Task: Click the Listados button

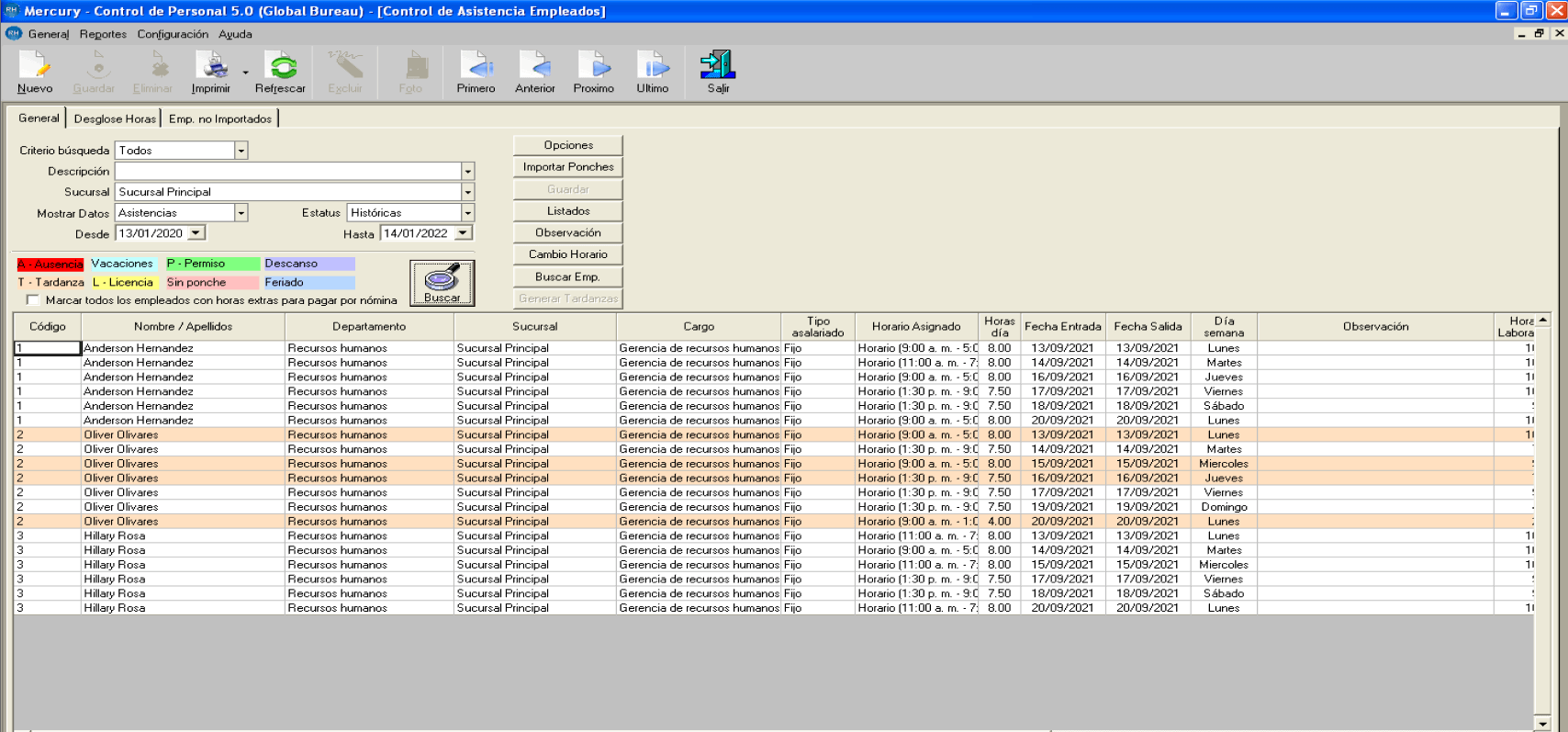Action: pyautogui.click(x=568, y=211)
